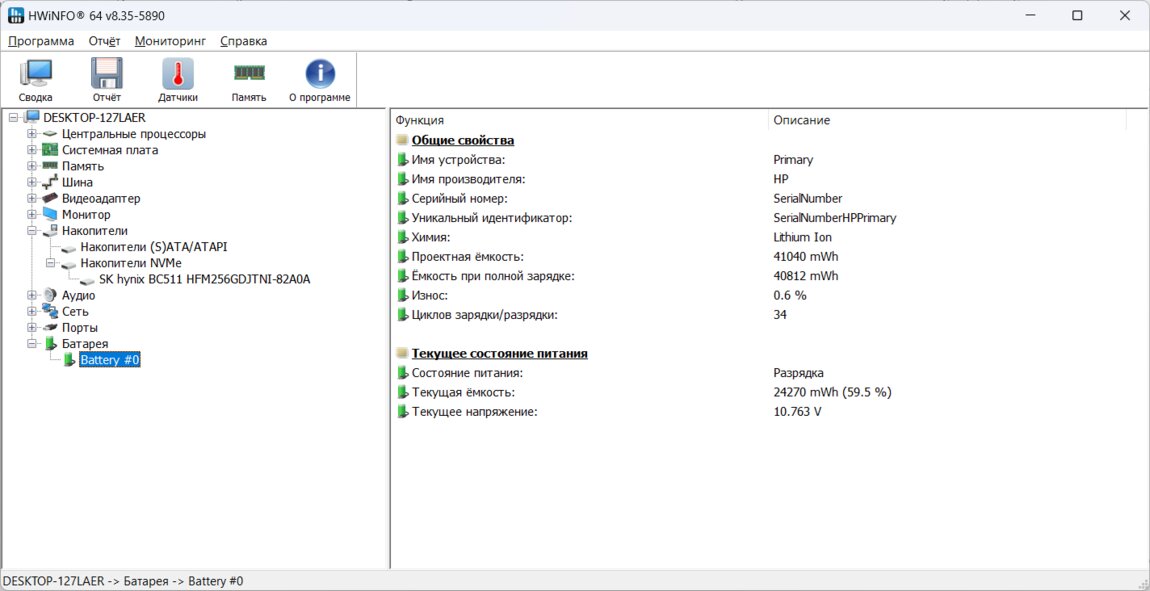Click the Сводка (Summary) monitor icon
The height and width of the screenshot is (591, 1150).
pyautogui.click(x=35, y=75)
